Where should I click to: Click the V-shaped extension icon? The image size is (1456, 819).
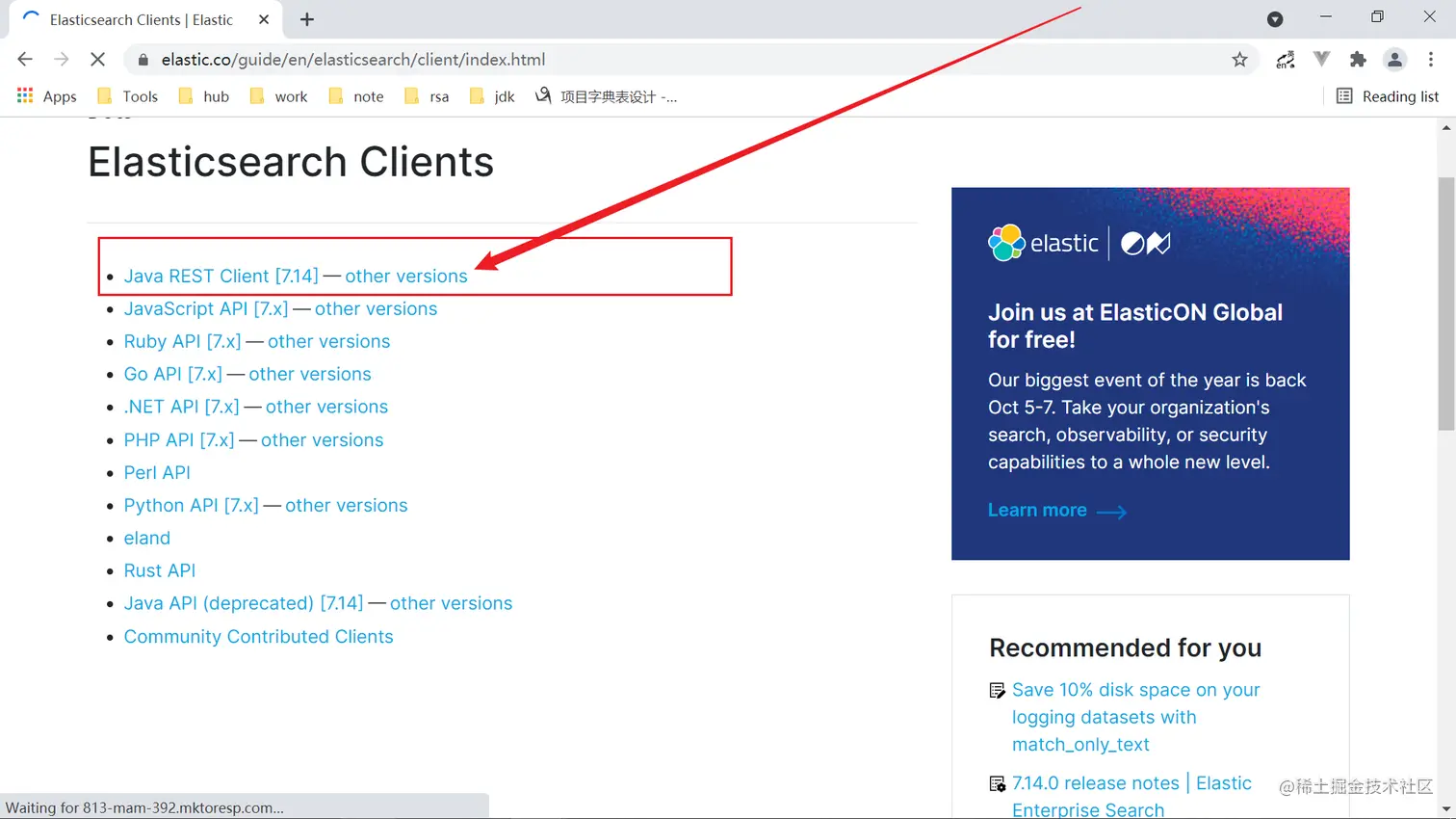click(x=1322, y=60)
